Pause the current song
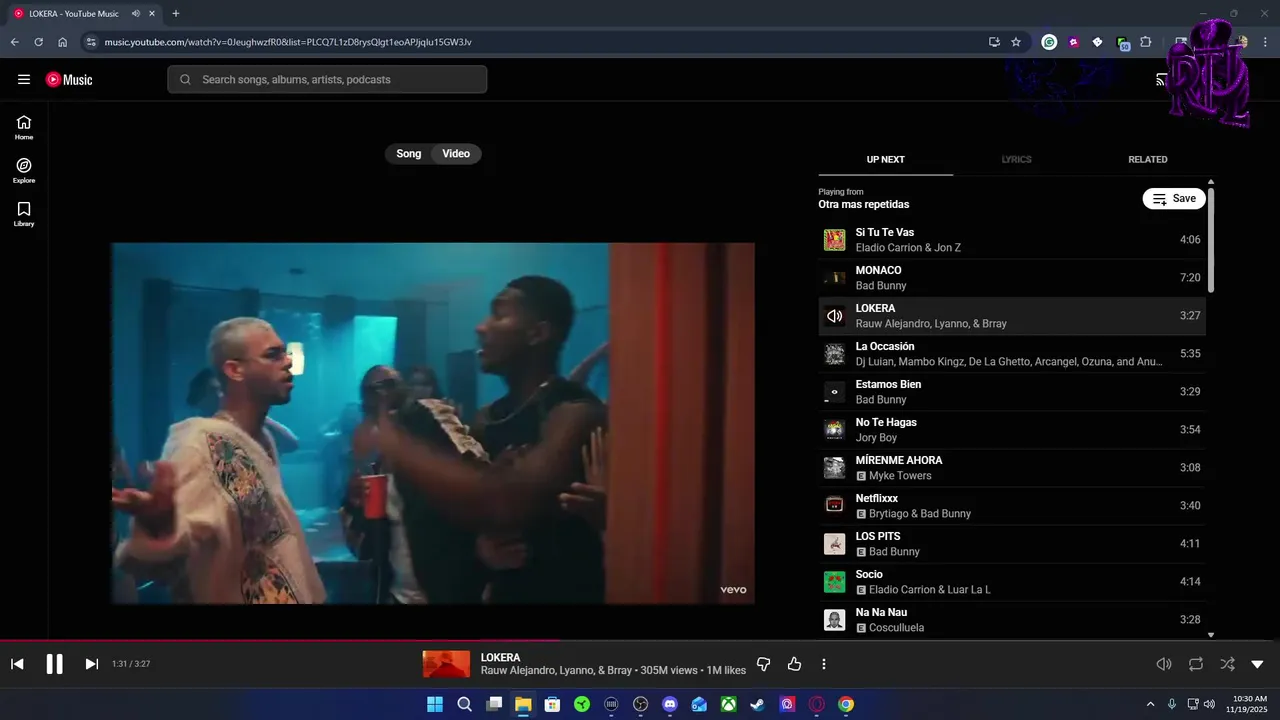Screen dimensions: 1280x720 (x=55, y=664)
